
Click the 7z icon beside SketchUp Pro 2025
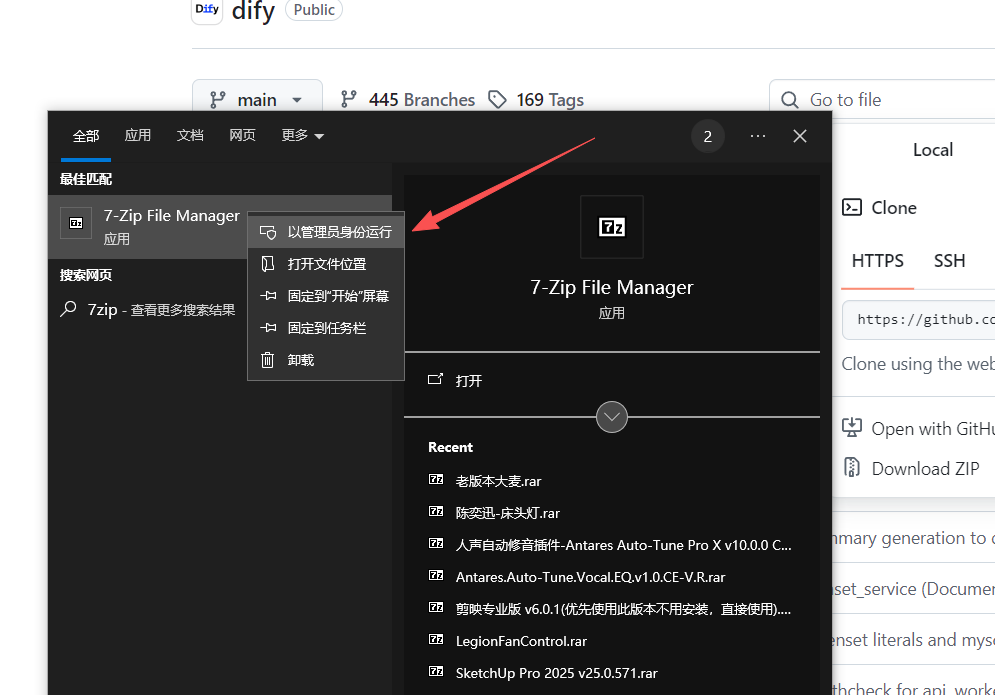(x=436, y=671)
